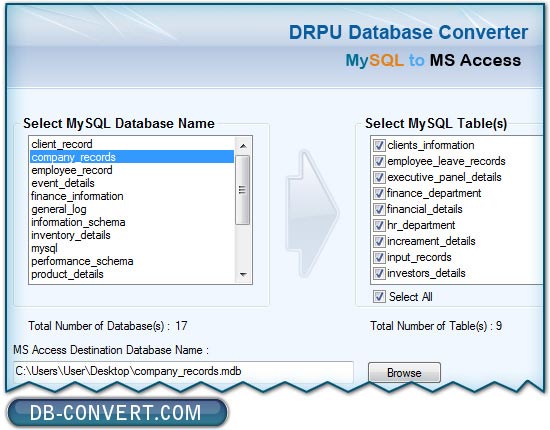Click the increament_details table name
550x430 pixels.
coord(431,241)
